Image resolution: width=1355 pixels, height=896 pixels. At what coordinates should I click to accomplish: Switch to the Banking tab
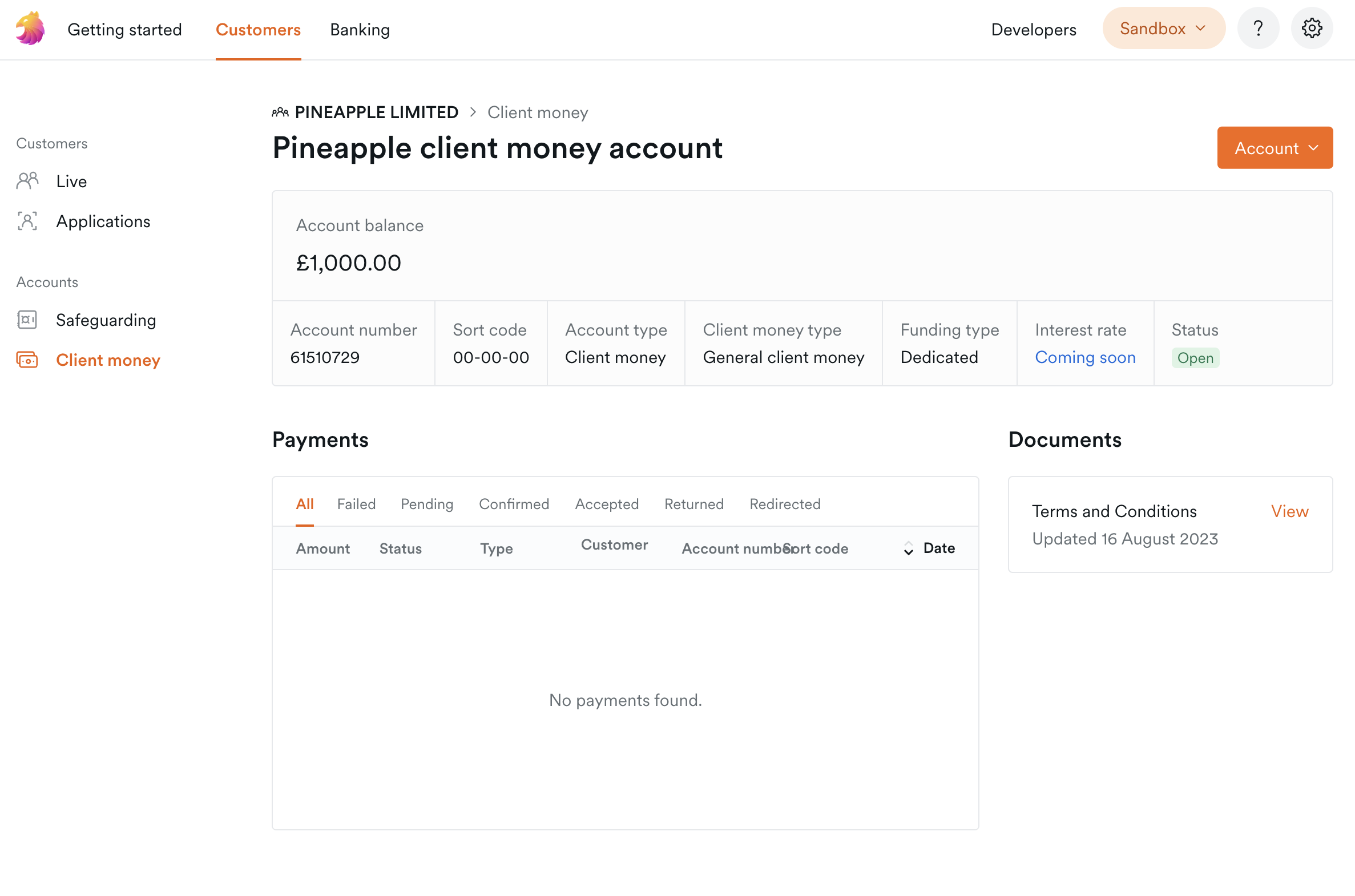[x=360, y=30]
